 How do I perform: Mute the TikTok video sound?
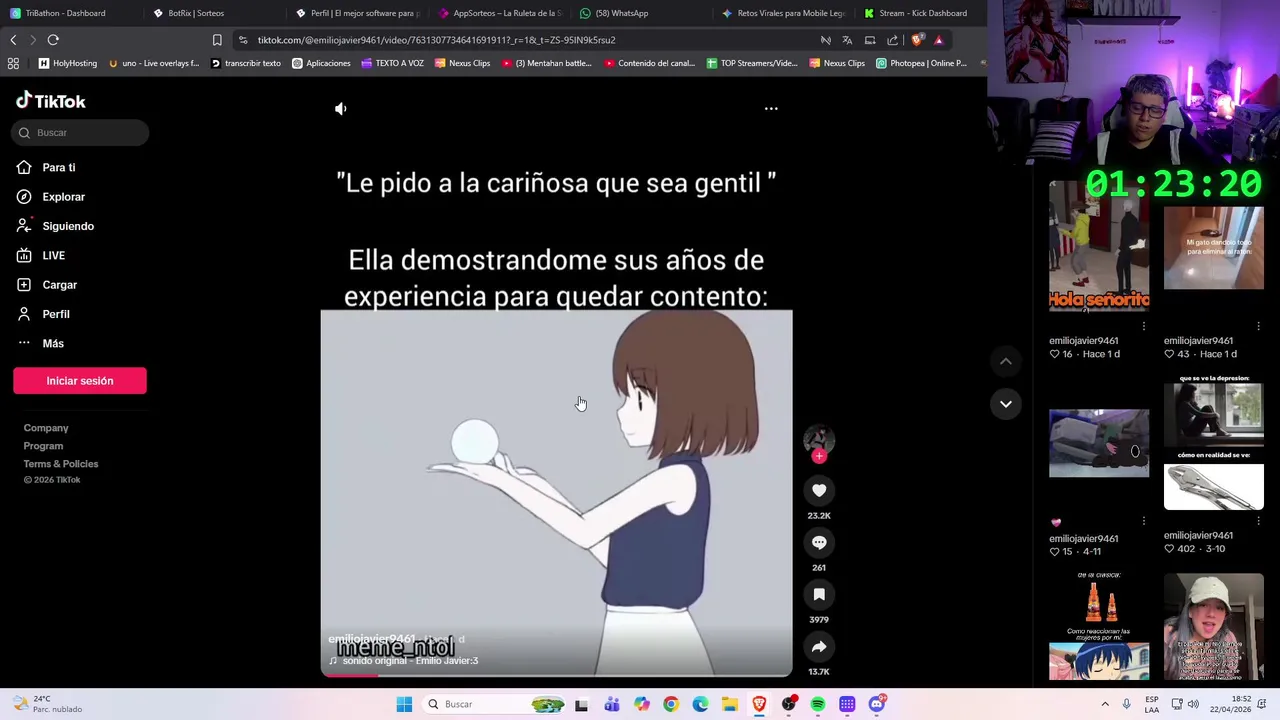[x=341, y=108]
